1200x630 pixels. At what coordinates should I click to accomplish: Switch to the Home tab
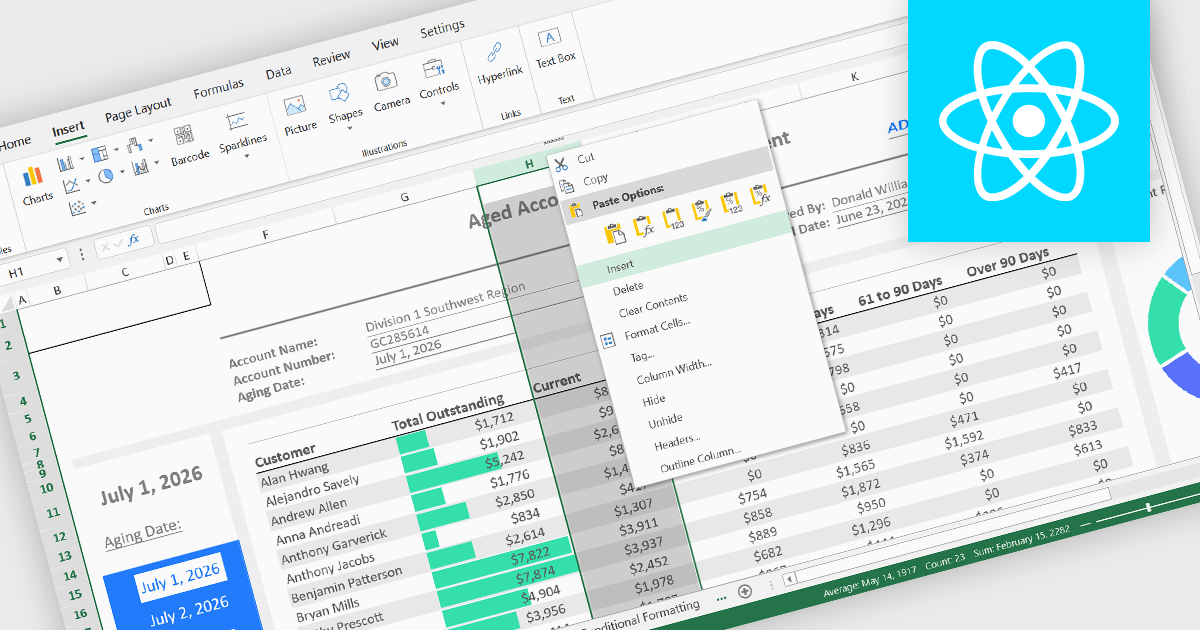(x=15, y=142)
